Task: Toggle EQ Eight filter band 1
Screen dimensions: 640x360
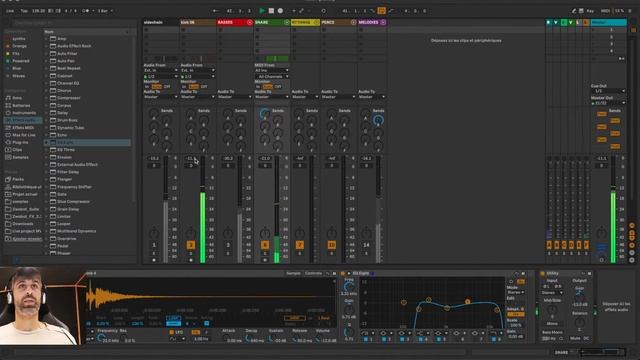Action: pyautogui.click(x=366, y=339)
